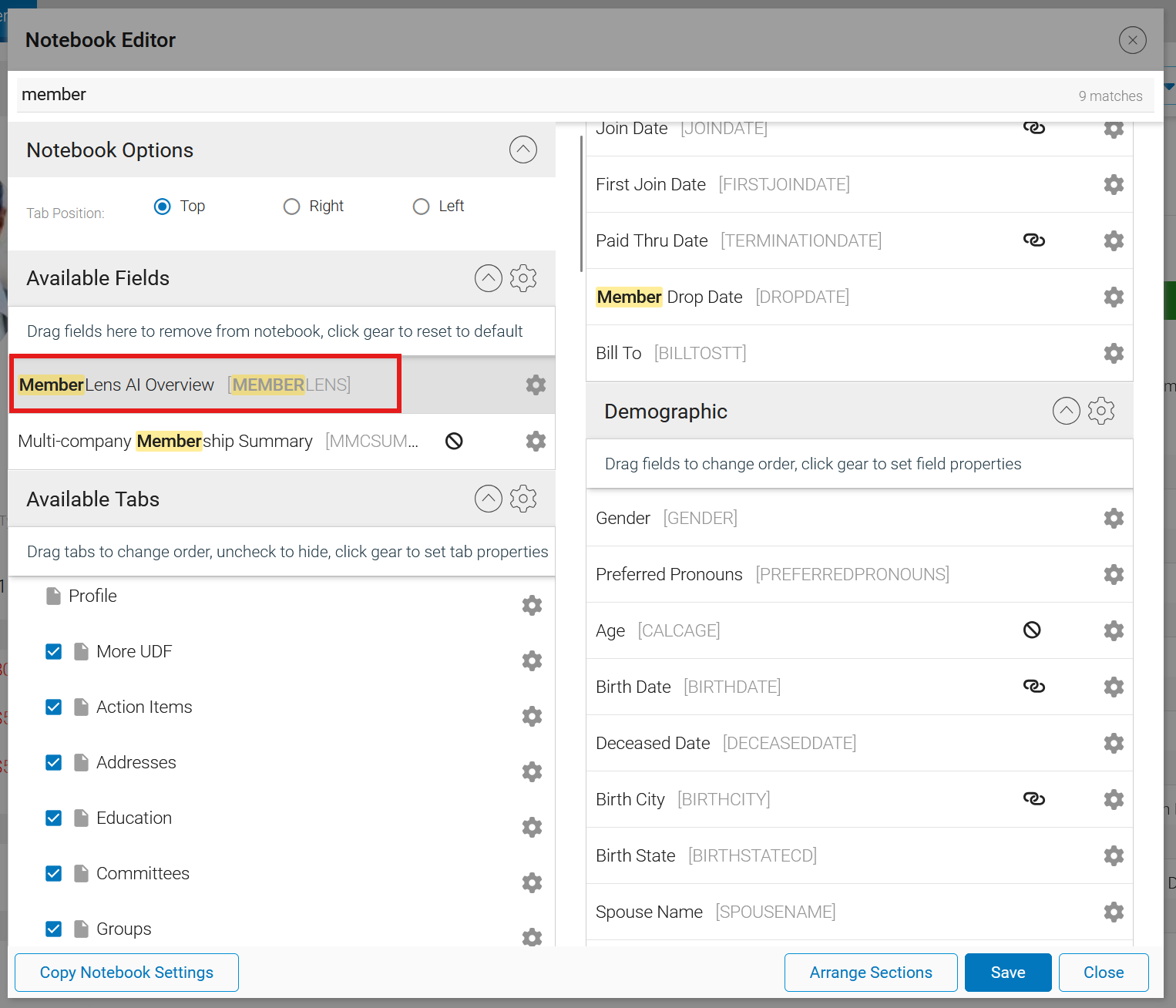The height and width of the screenshot is (1008, 1176).
Task: Collapse the Demographic section
Action: (1067, 411)
